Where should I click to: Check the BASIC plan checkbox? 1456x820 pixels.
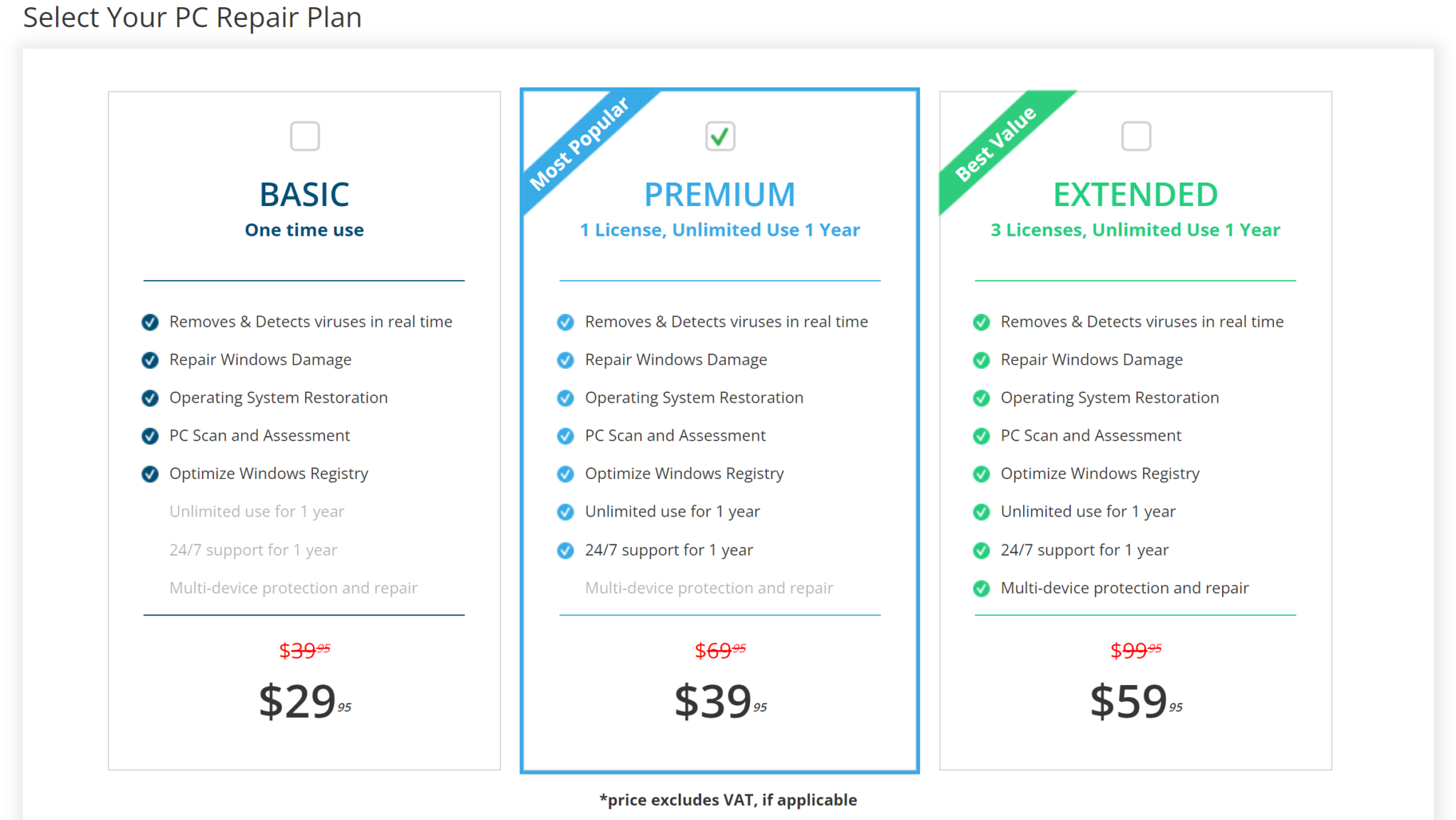pyautogui.click(x=305, y=136)
